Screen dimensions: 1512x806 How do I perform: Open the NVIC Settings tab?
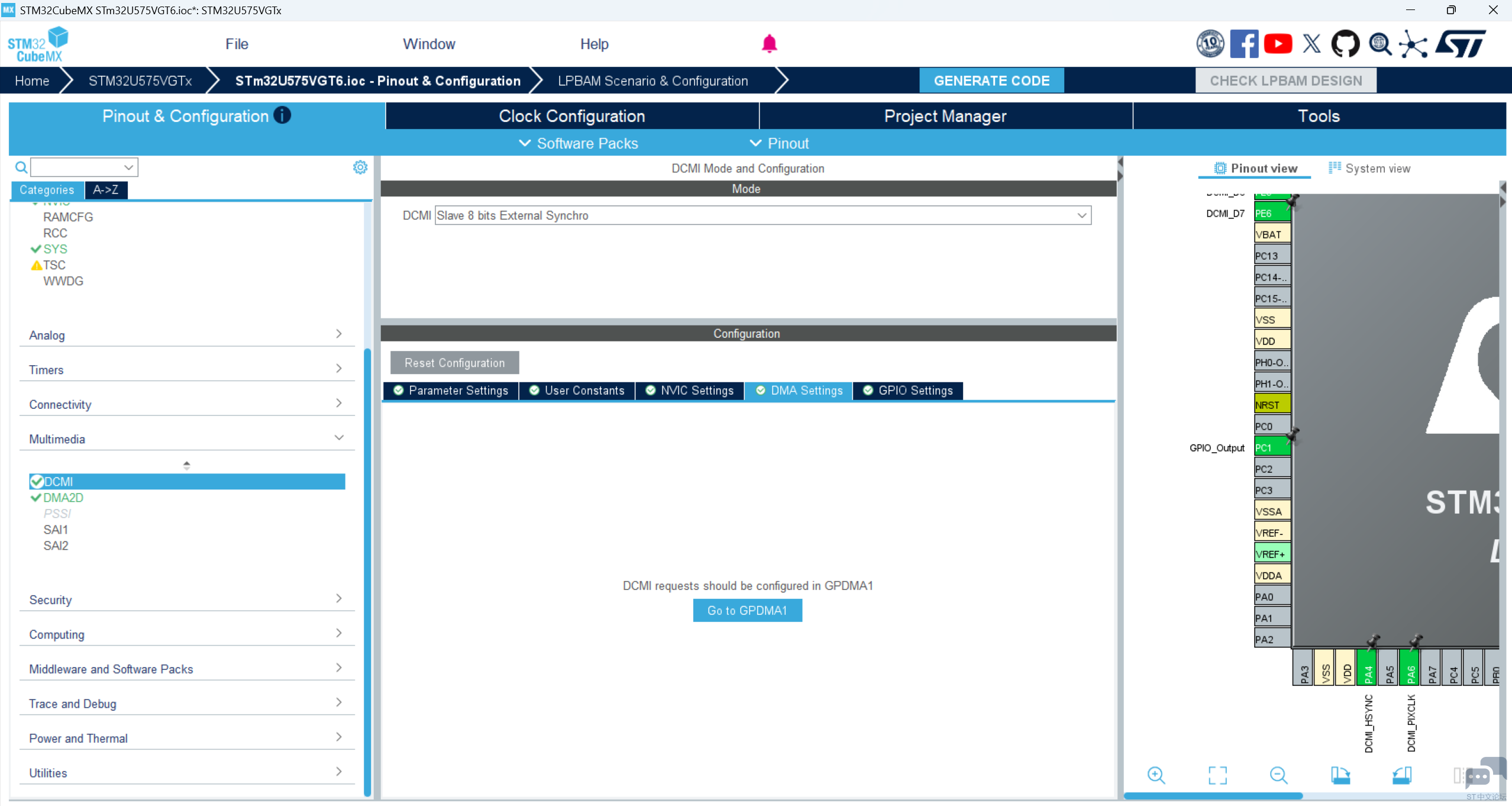click(690, 391)
